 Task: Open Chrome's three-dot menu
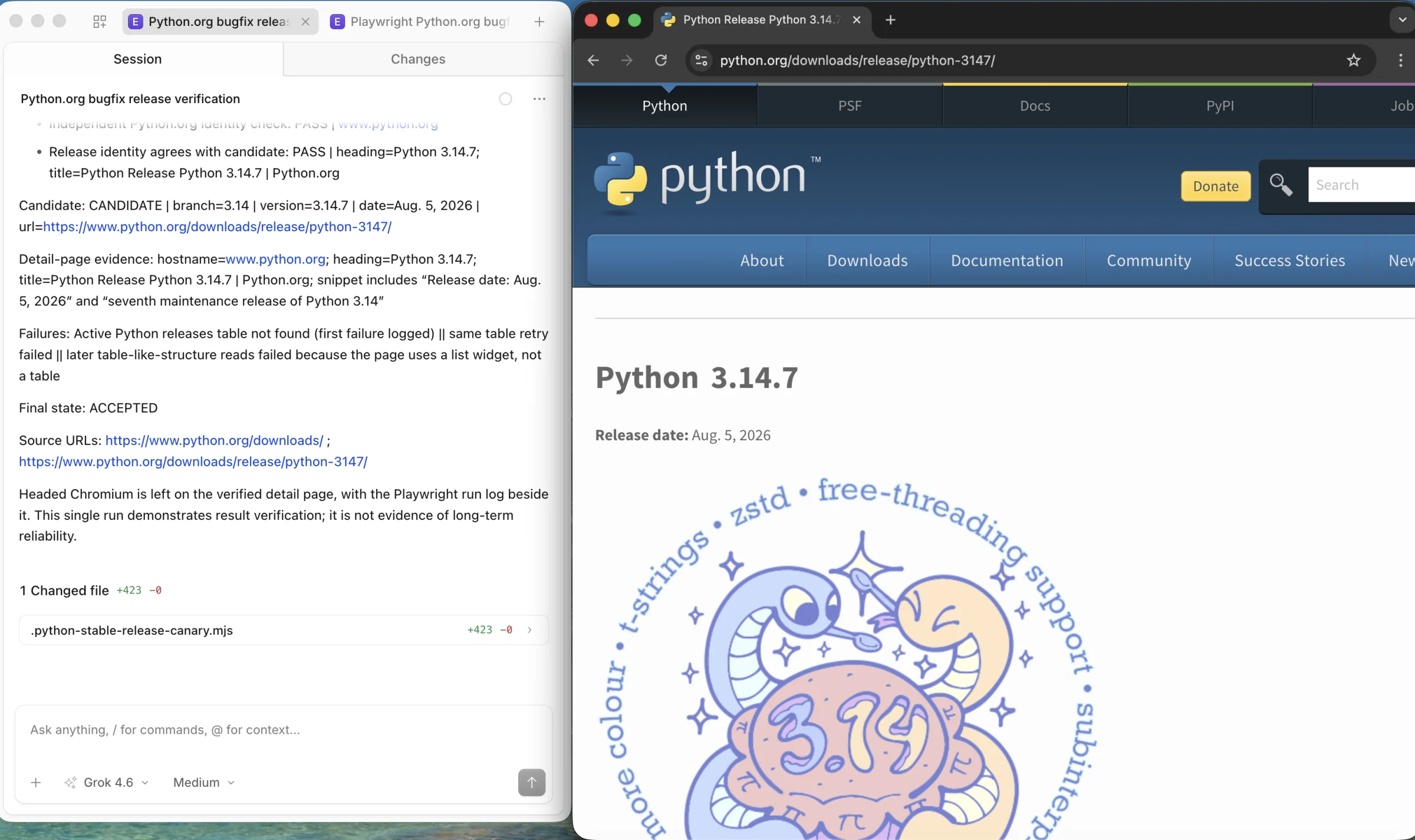pyautogui.click(x=1401, y=60)
